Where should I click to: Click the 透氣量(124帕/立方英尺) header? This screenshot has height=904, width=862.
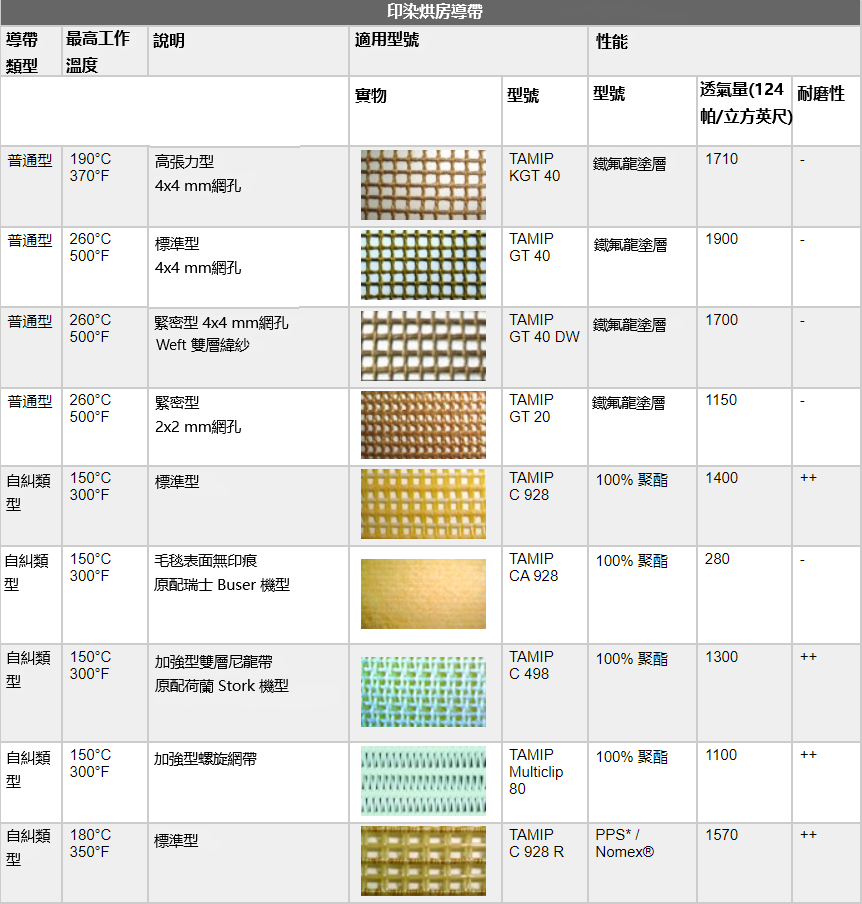pyautogui.click(x=746, y=103)
